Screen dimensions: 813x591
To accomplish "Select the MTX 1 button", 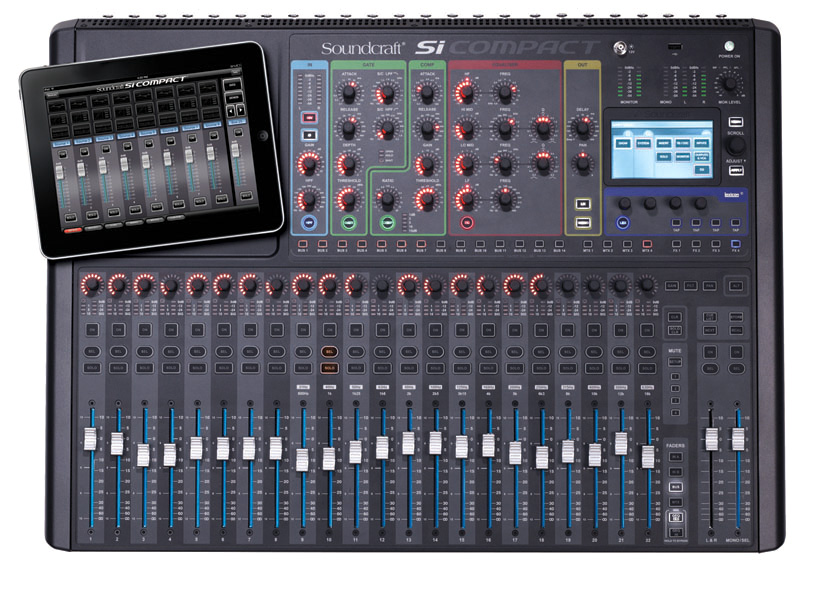I will pyautogui.click(x=587, y=244).
